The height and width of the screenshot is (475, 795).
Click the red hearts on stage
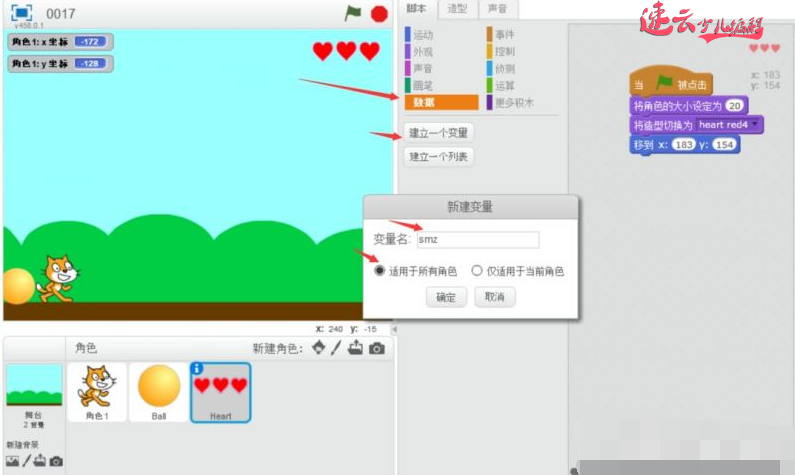[346, 51]
